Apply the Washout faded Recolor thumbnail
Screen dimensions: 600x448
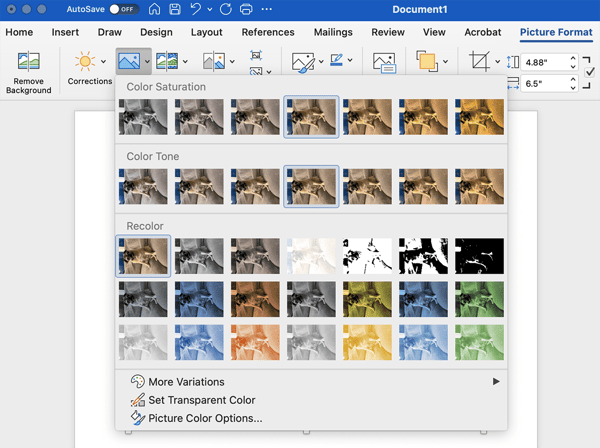tap(311, 256)
